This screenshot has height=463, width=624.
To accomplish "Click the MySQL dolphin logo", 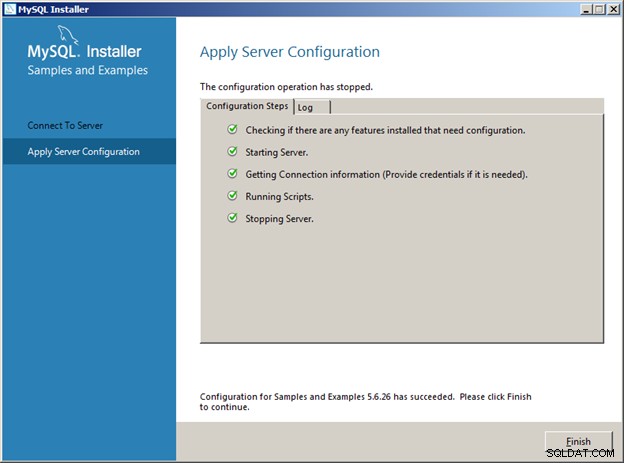I will click(x=68, y=35).
